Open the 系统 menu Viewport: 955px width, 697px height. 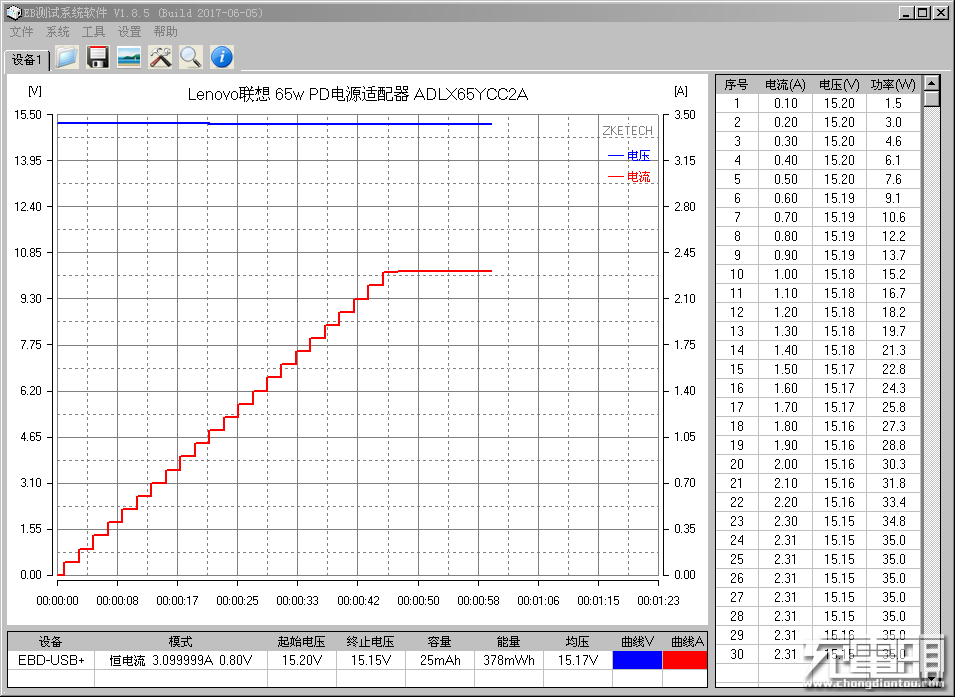(x=57, y=32)
